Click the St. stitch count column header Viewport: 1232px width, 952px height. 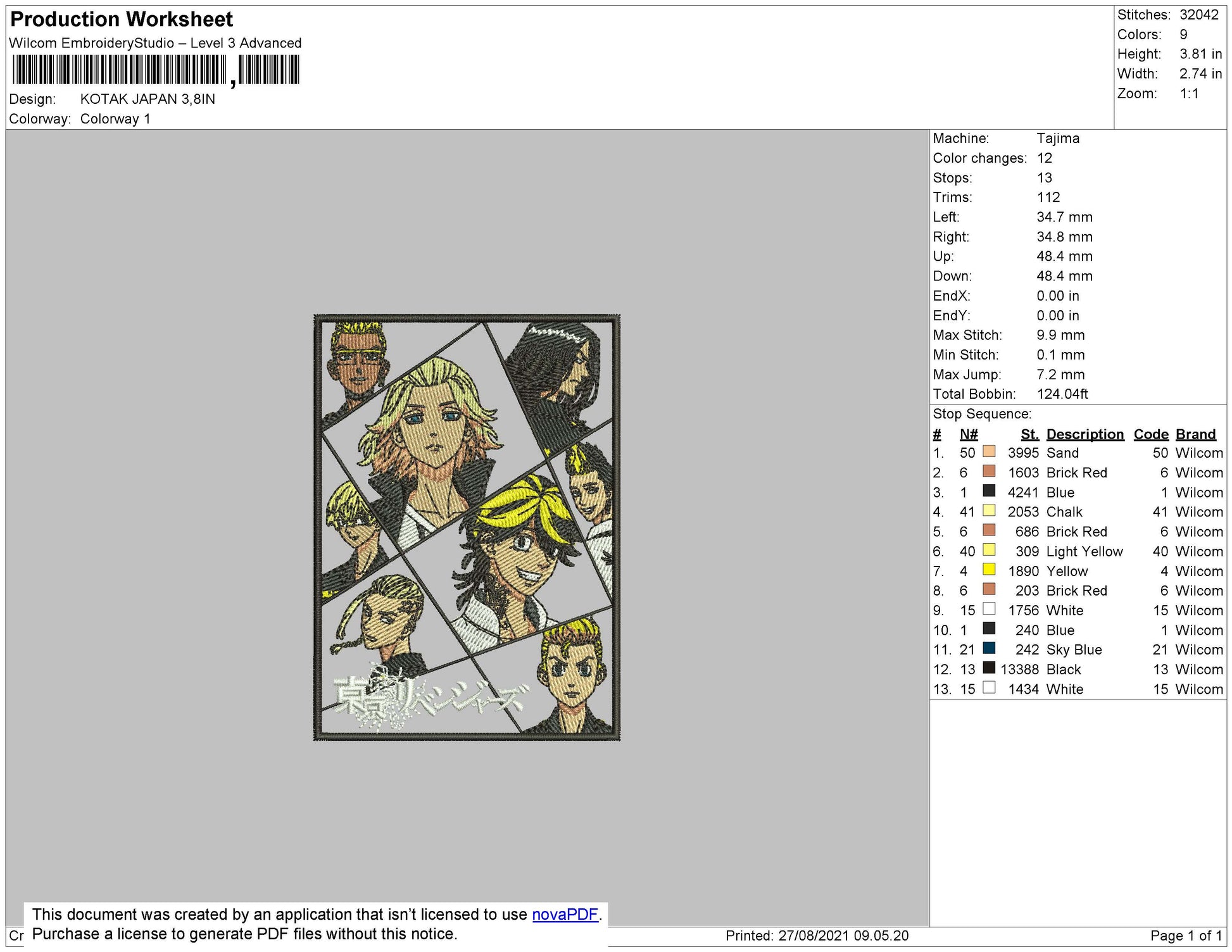click(1029, 434)
